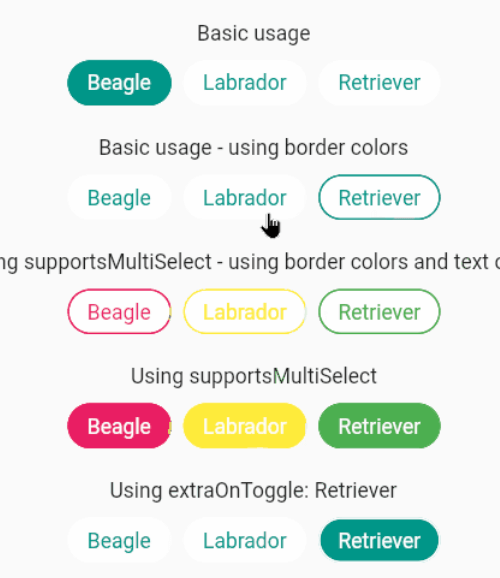500x578 pixels.
Task: Deselect filled Retriever in extraOnToggle row
Action: click(x=379, y=540)
